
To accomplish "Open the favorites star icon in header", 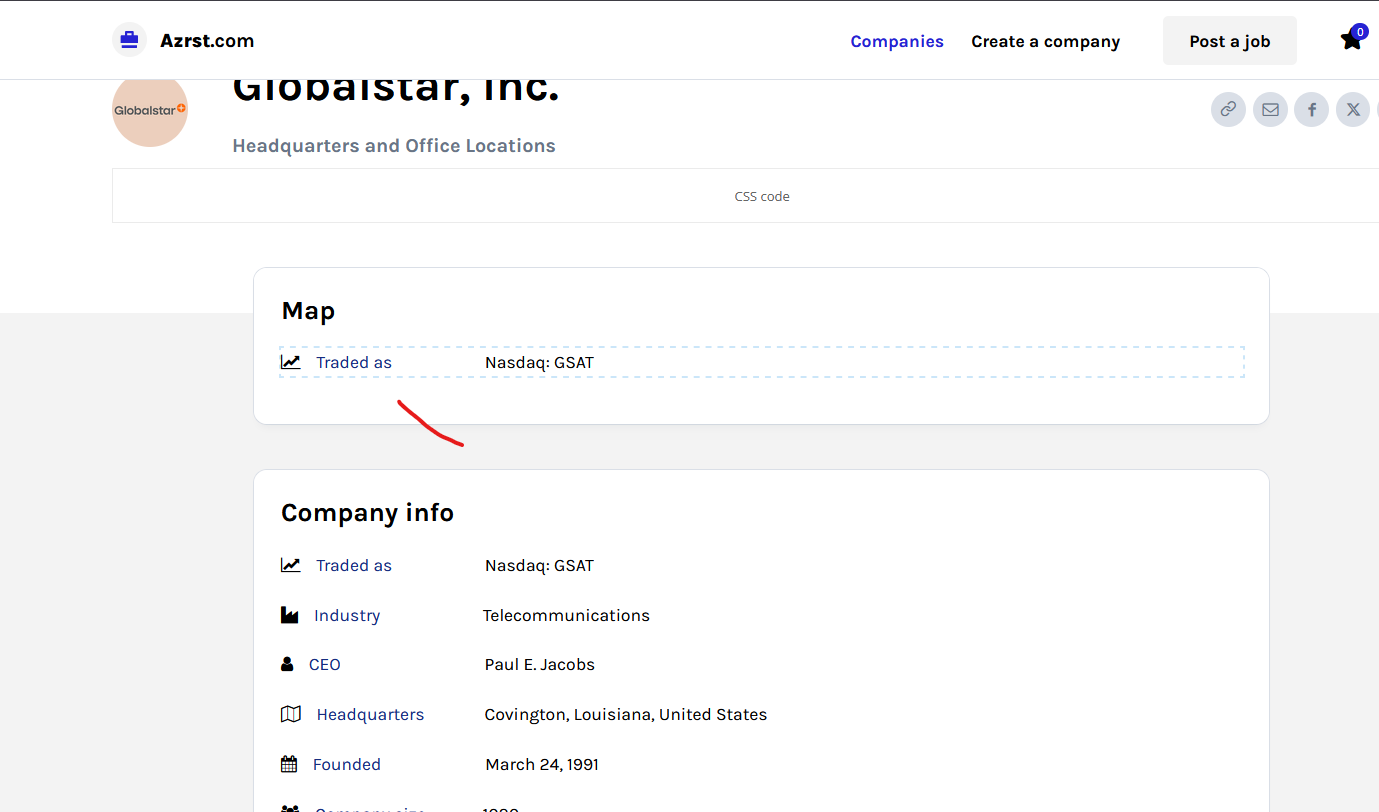I will 1351,40.
